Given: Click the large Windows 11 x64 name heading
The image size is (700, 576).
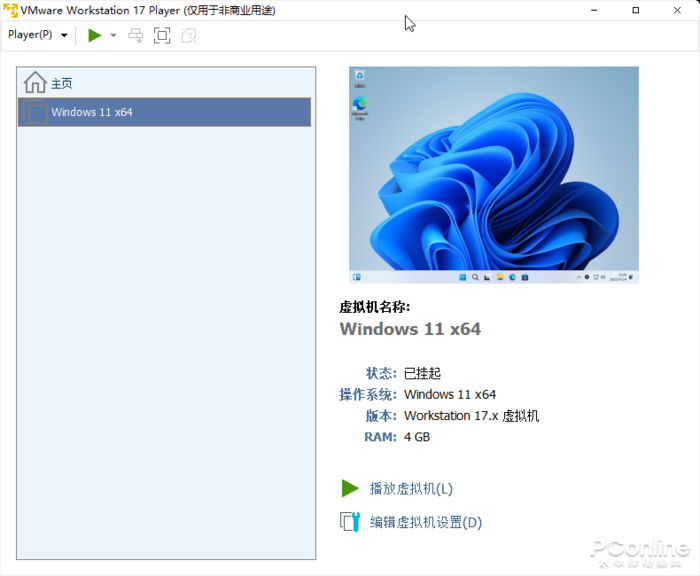Looking at the screenshot, I should [x=410, y=329].
